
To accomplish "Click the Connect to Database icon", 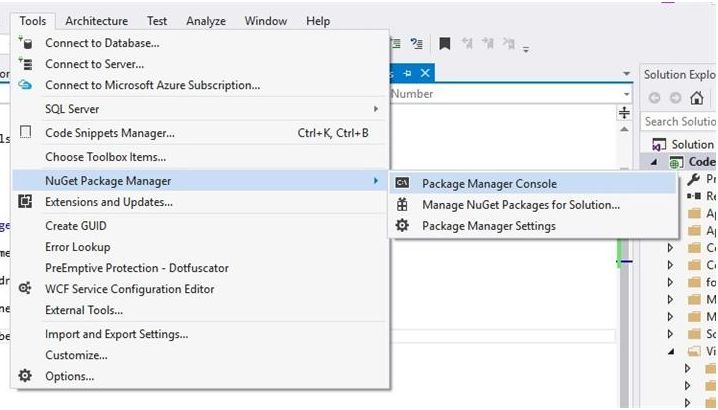I will tap(25, 43).
